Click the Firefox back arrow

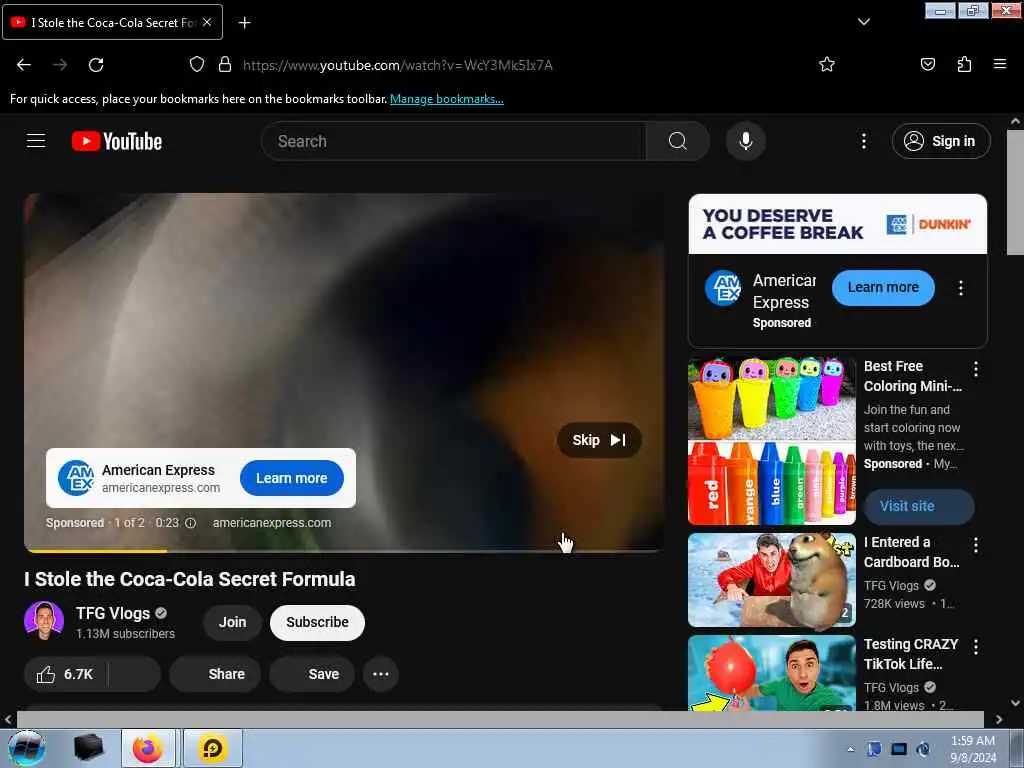click(24, 65)
